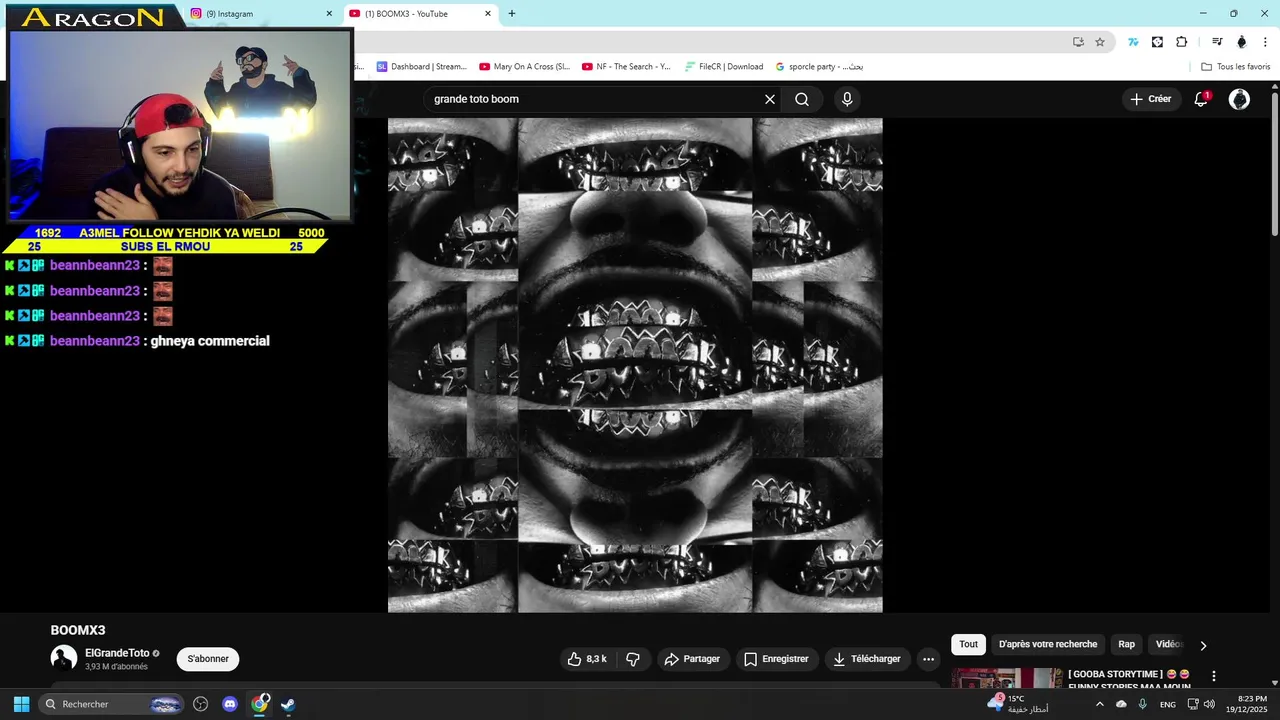Show hidden system tray icons
The image size is (1280, 720).
(1100, 704)
